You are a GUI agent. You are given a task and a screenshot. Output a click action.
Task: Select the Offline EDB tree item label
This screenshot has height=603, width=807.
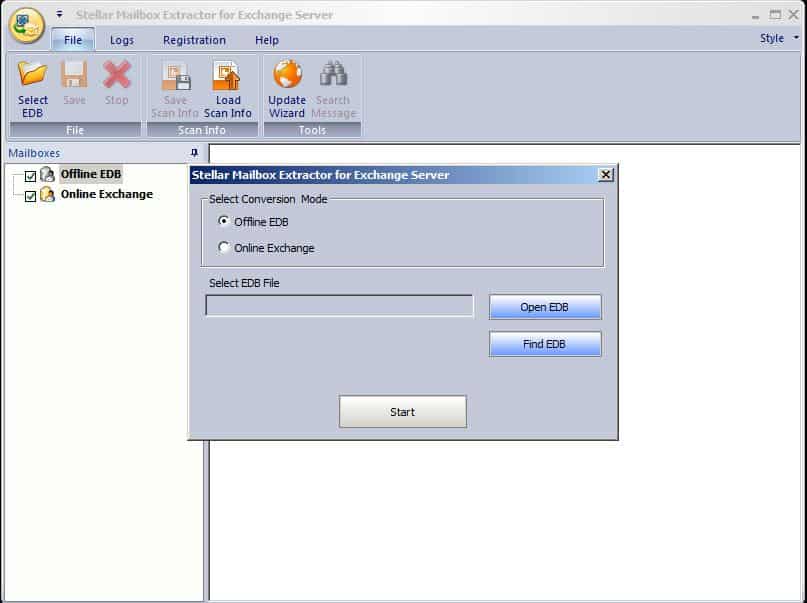click(x=91, y=174)
